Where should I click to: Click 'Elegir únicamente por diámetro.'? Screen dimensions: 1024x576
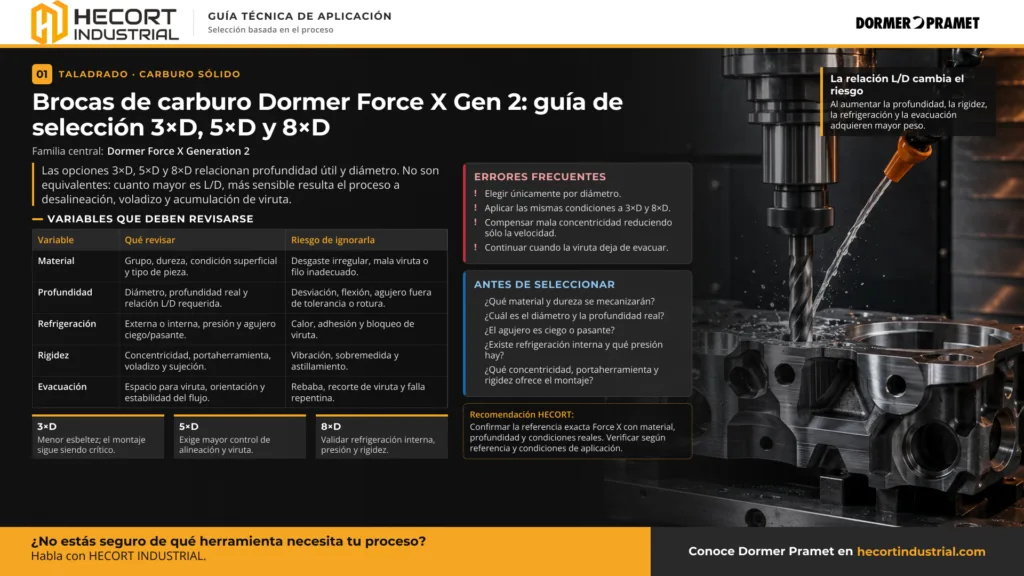pyautogui.click(x=552, y=193)
